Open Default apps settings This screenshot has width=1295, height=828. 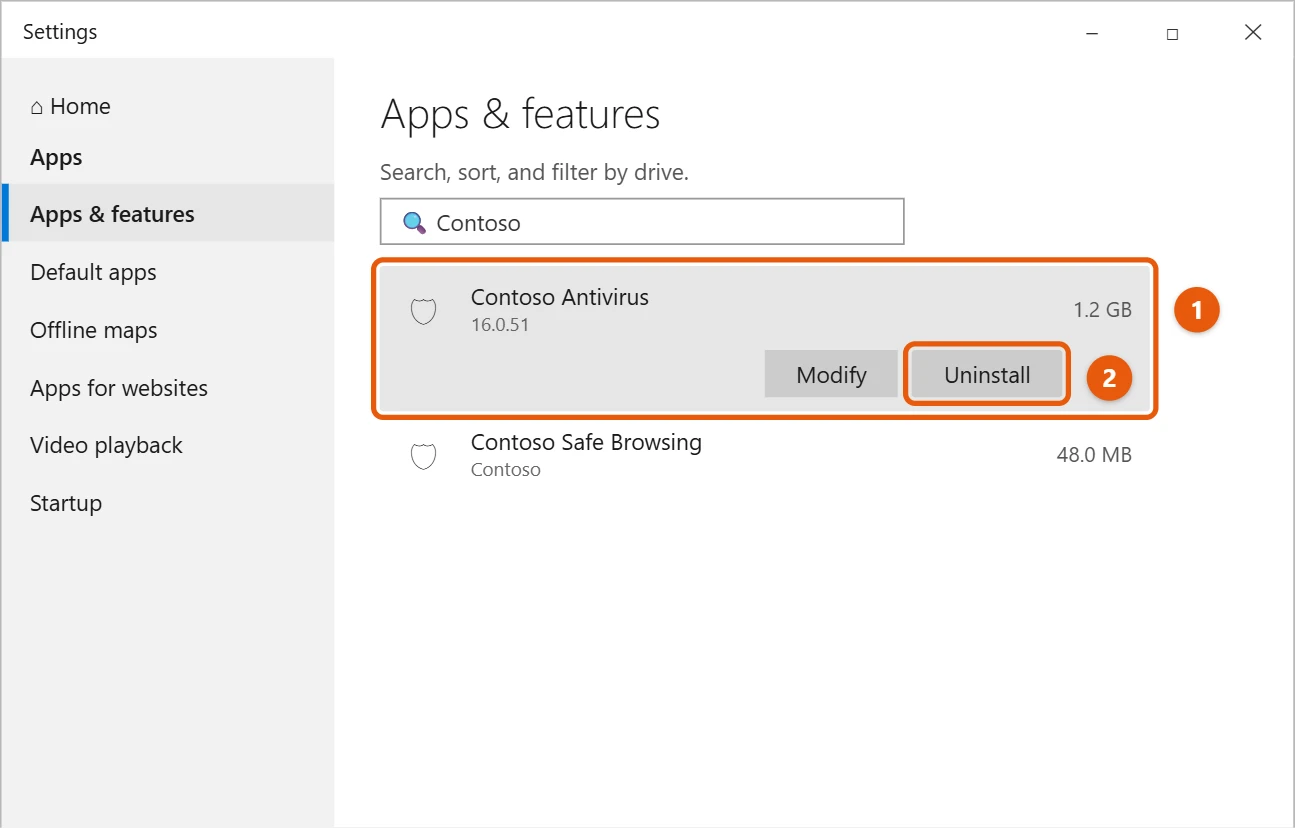click(93, 272)
